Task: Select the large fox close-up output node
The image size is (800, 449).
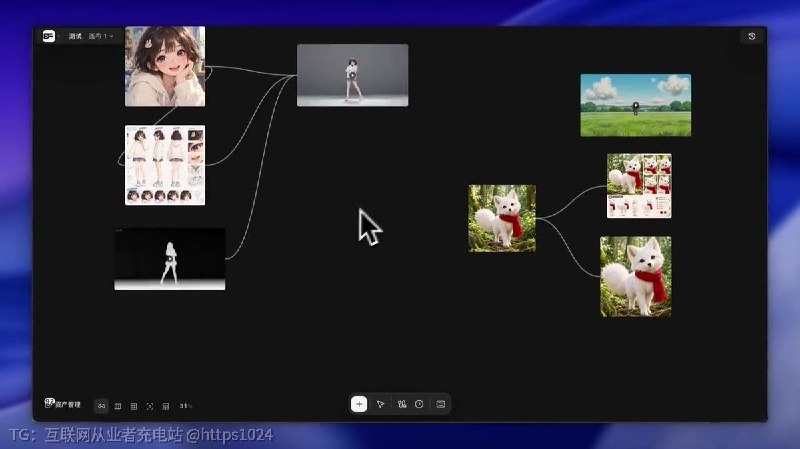Action: tap(636, 277)
